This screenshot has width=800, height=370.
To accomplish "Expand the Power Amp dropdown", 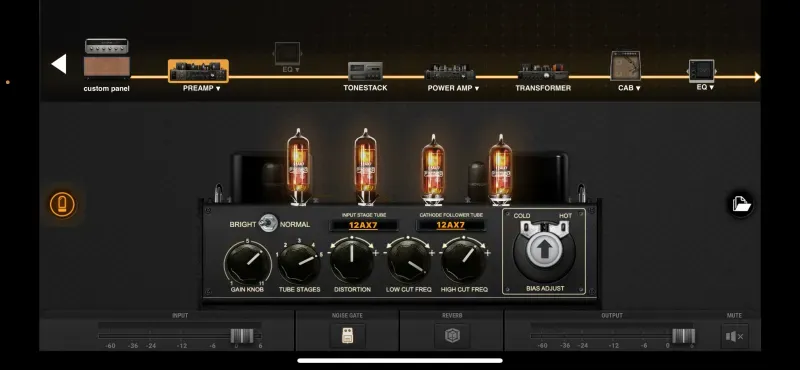I will 453,88.
